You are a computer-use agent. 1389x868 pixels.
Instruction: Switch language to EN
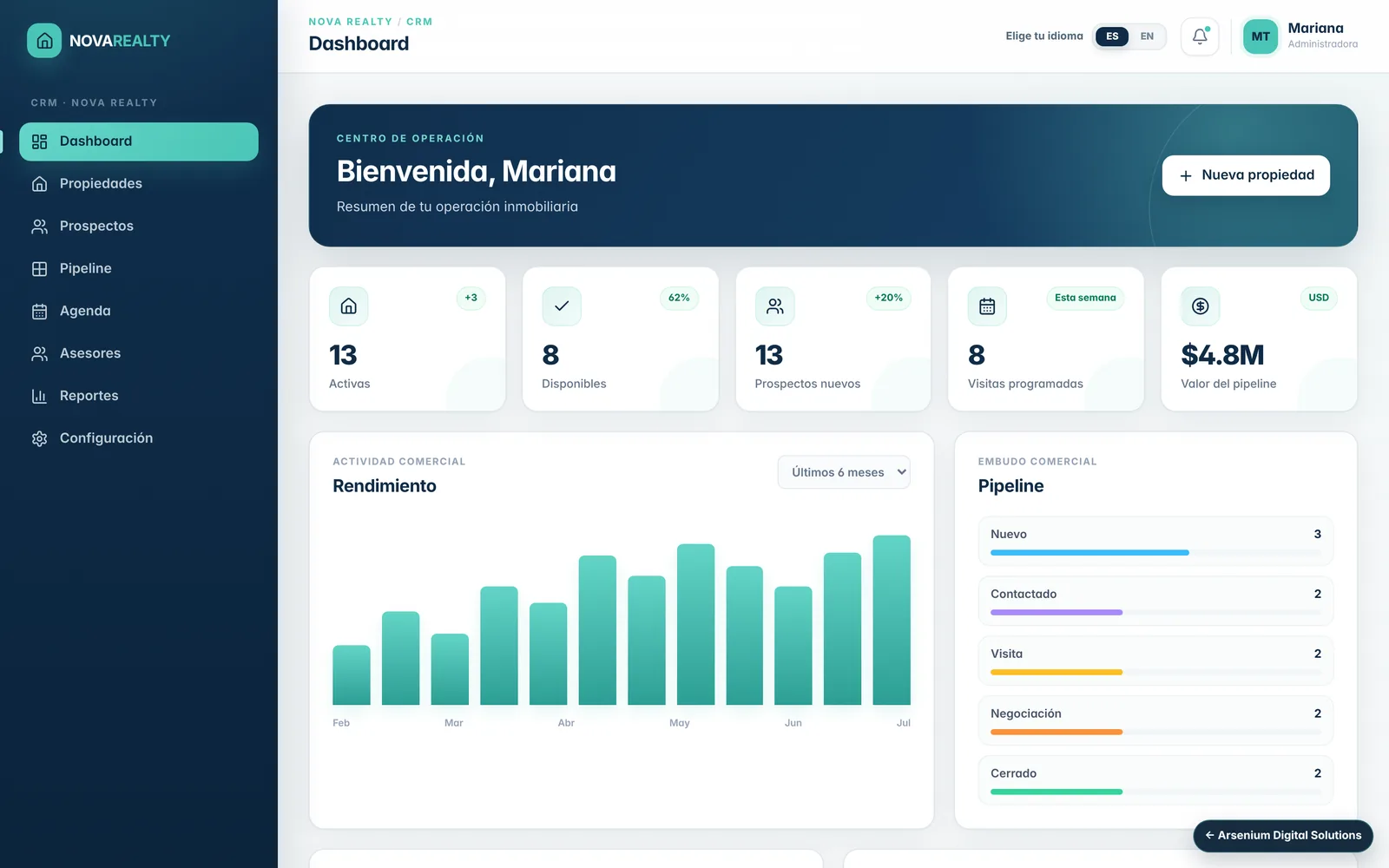1147,36
